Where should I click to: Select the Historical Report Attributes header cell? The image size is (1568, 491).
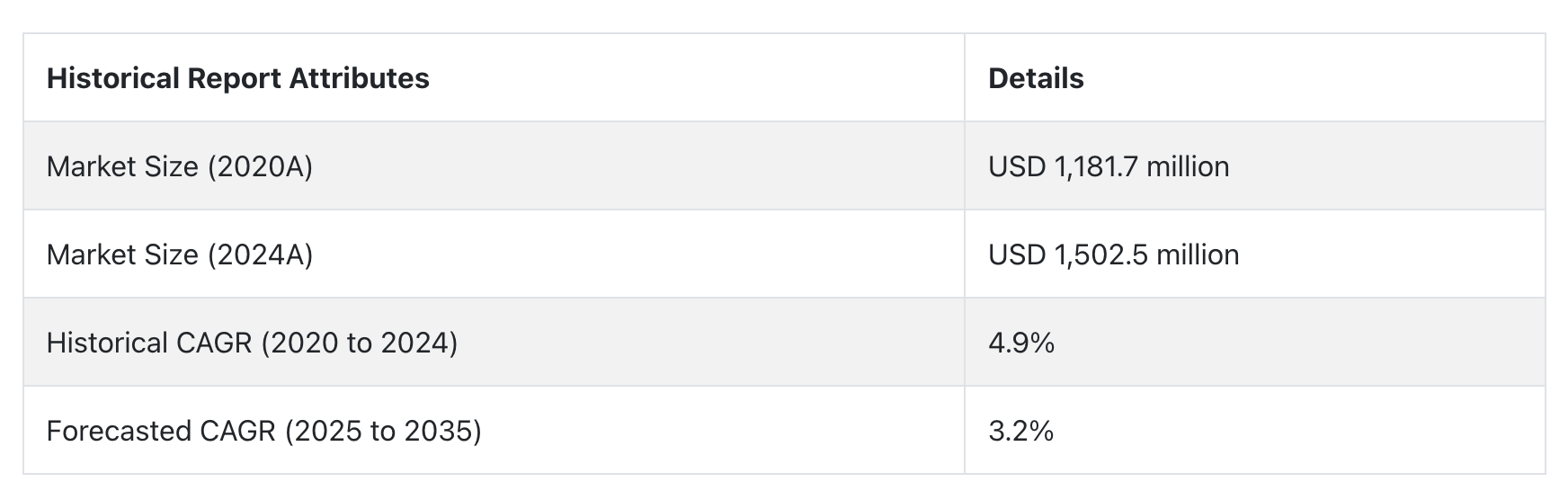click(494, 78)
